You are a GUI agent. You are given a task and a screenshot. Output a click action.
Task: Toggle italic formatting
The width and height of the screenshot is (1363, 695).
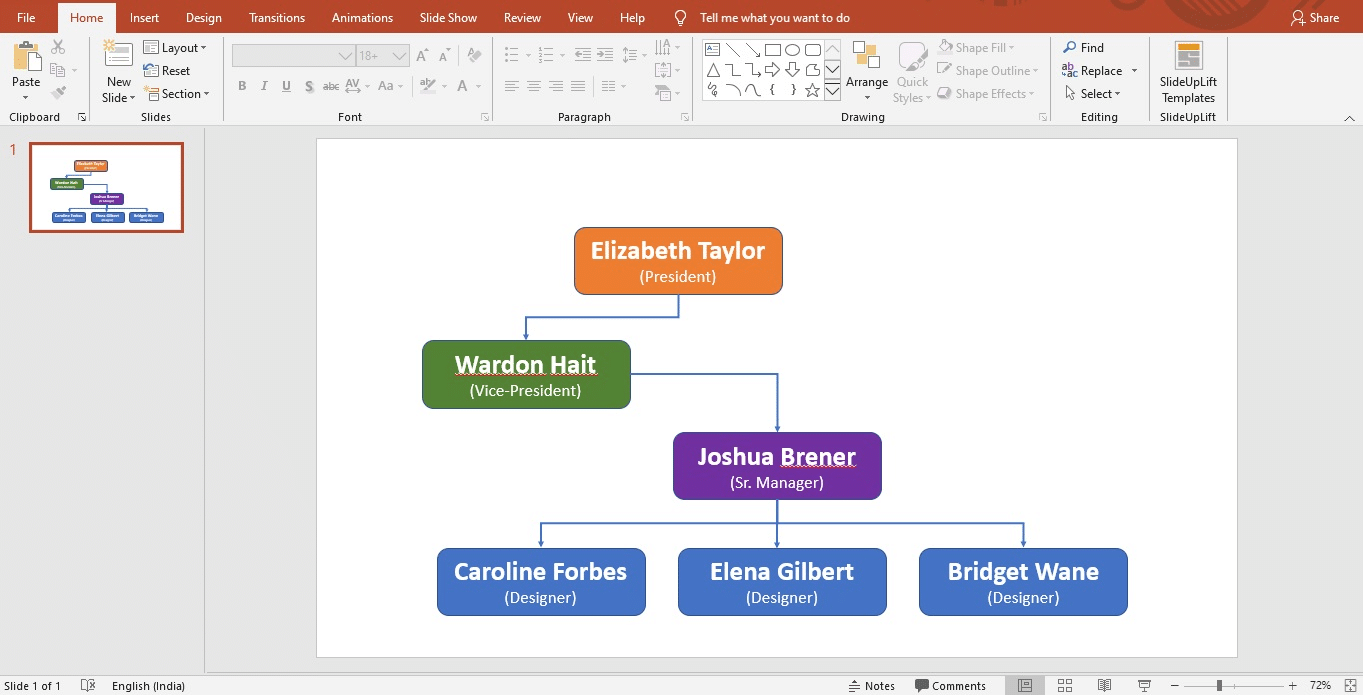tap(263, 86)
